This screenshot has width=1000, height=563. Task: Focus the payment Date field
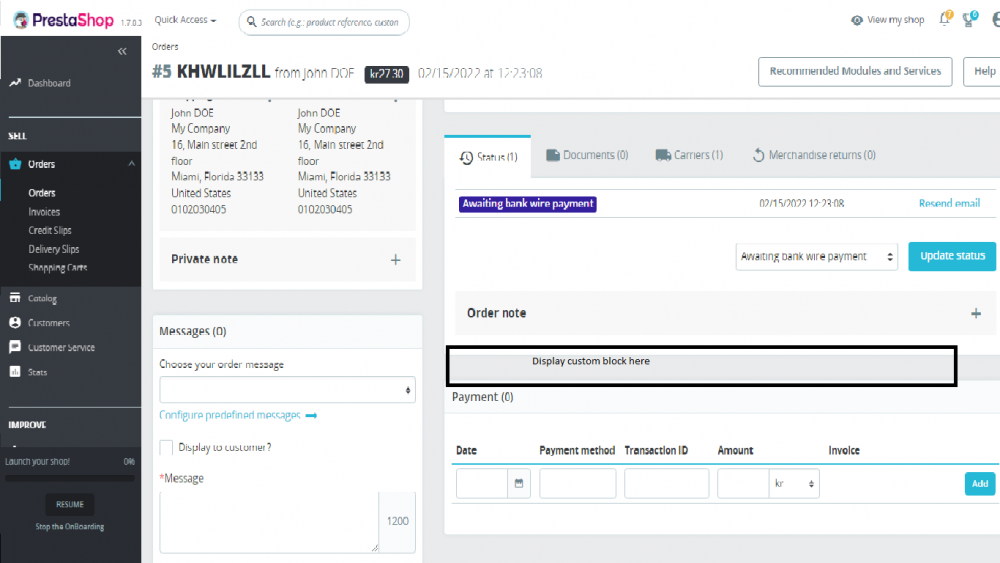482,483
